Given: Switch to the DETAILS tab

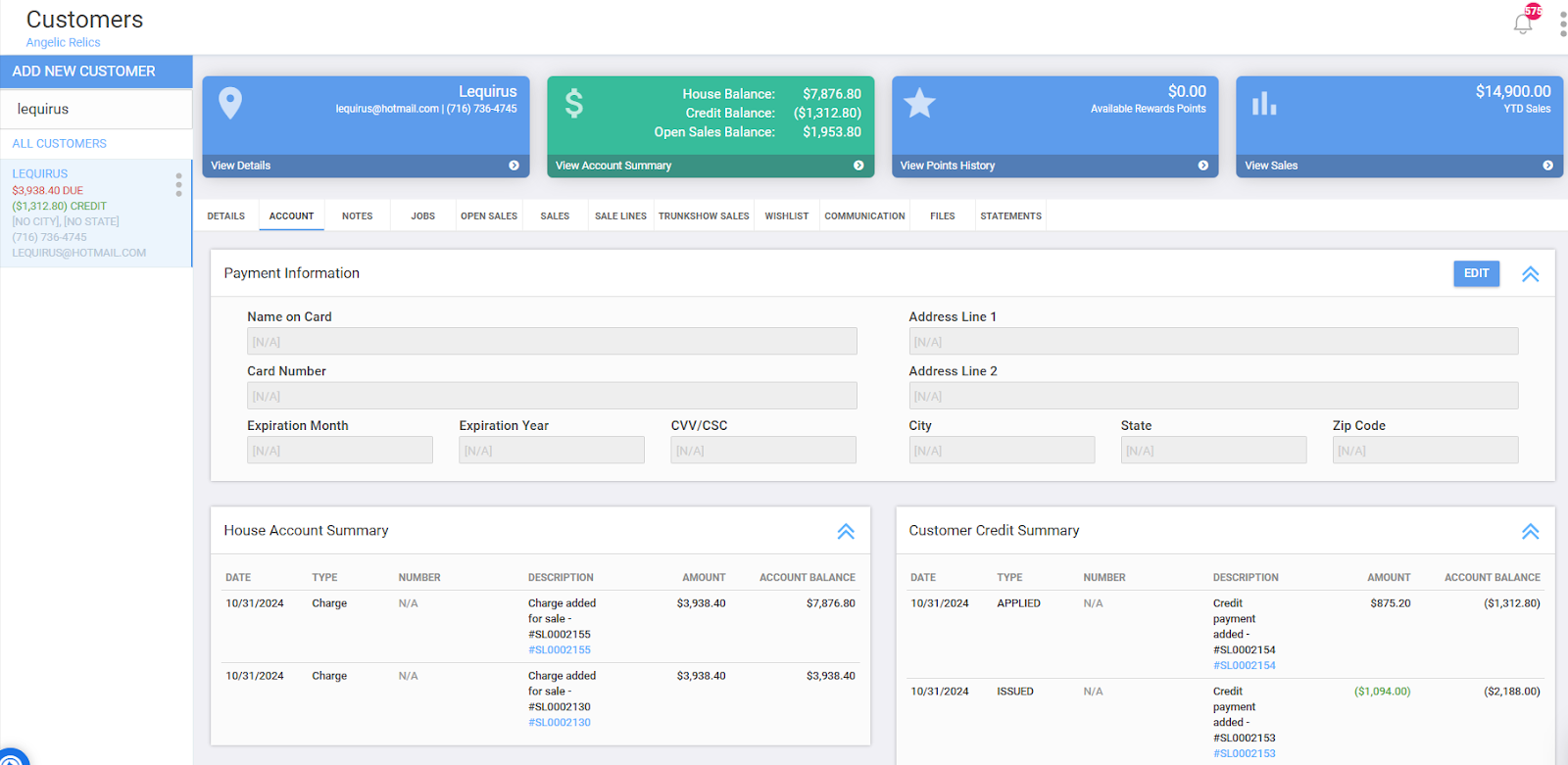Looking at the screenshot, I should (226, 216).
